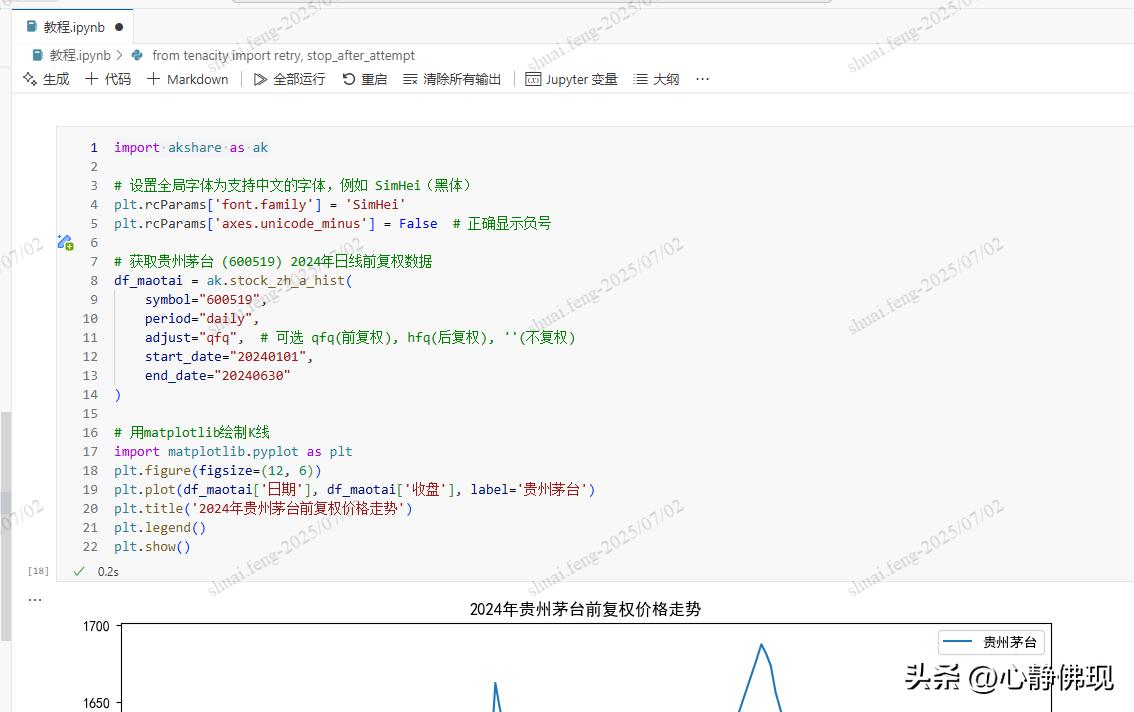Click line number 7 in the gutter
Screen dimensions: 1134x712
pos(94,261)
